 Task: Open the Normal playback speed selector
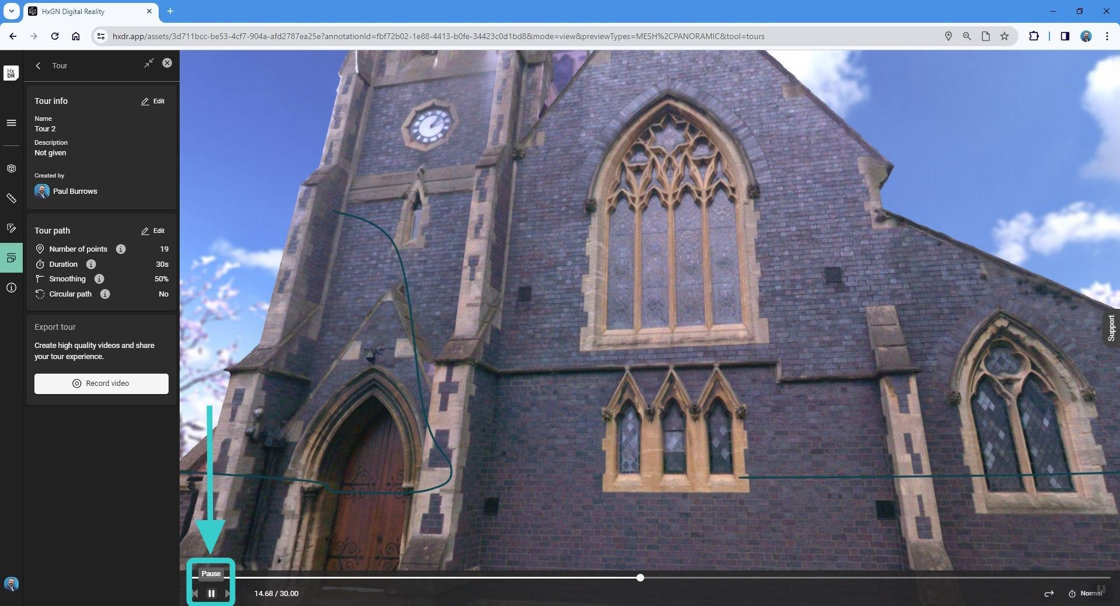tap(1086, 593)
